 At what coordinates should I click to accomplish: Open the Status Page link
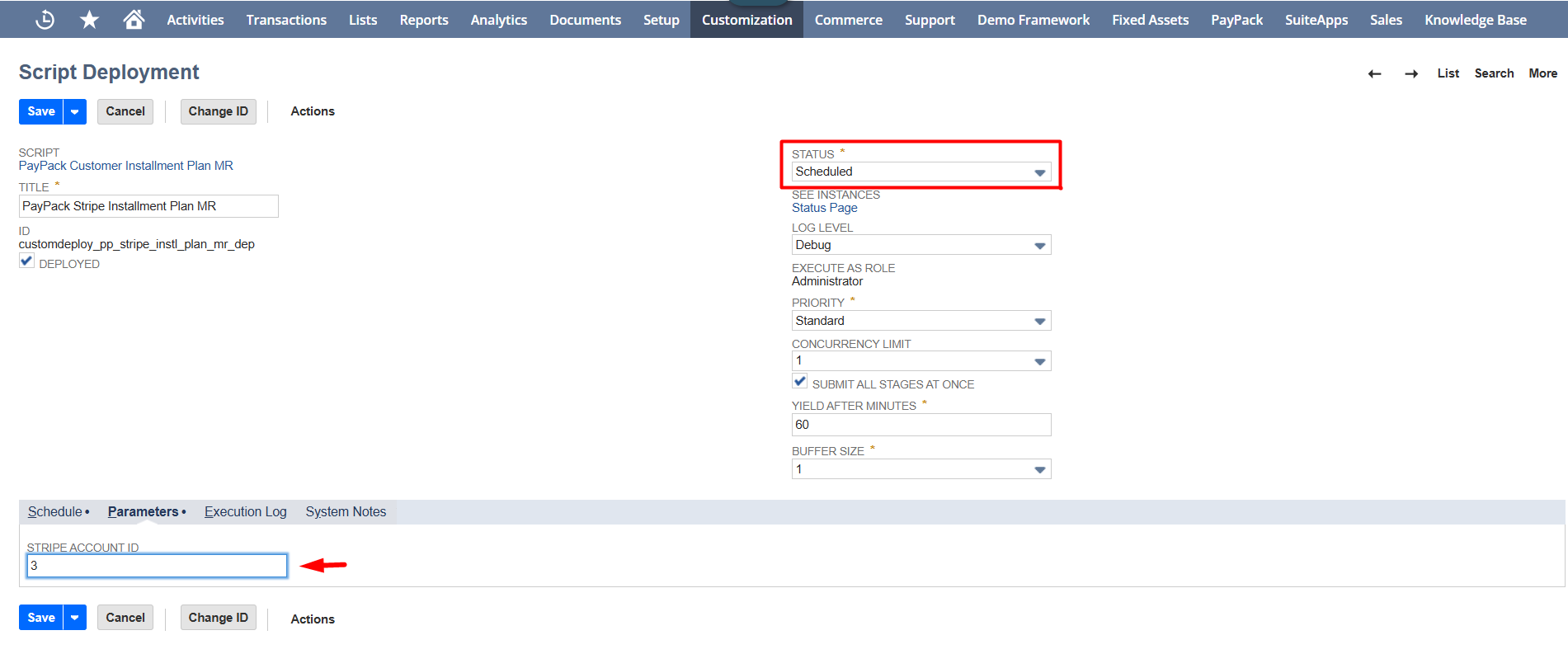825,208
